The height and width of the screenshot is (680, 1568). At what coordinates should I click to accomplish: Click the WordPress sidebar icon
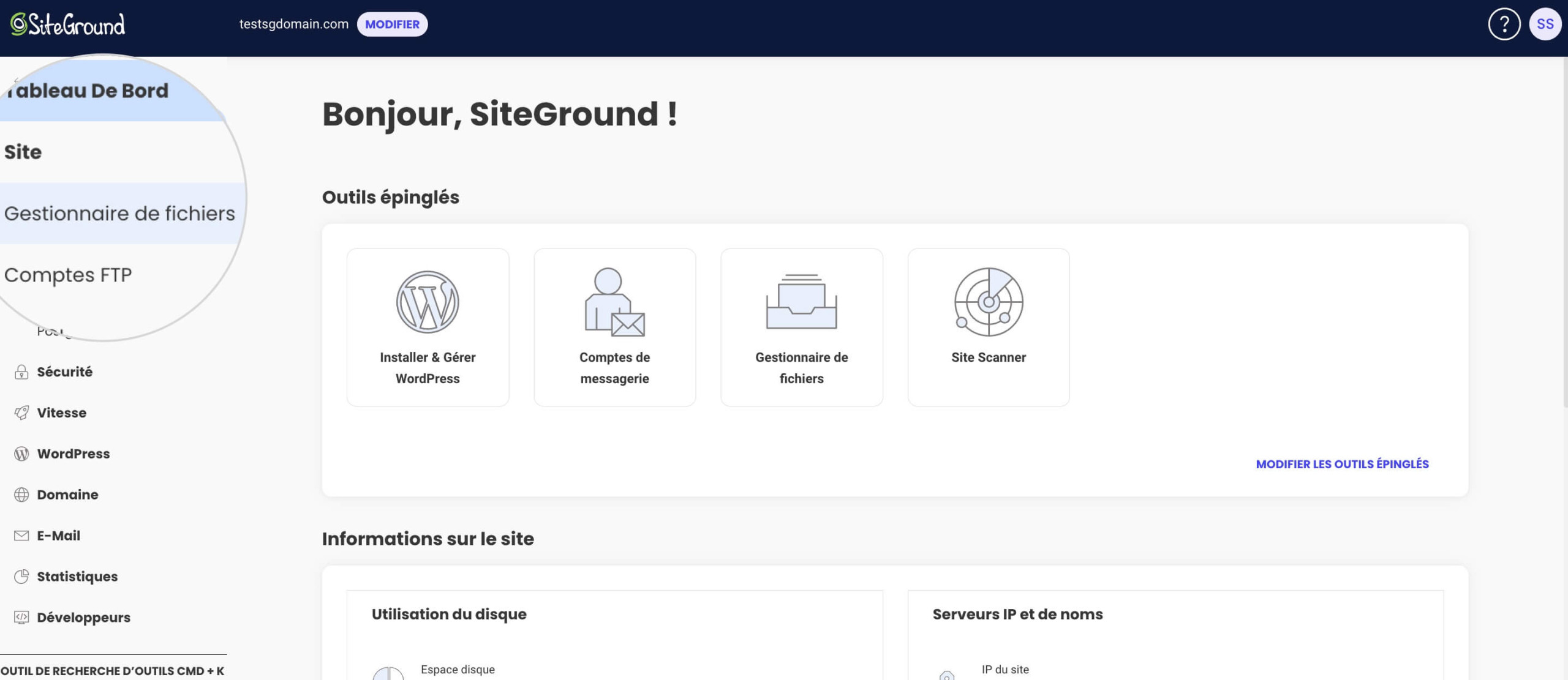click(x=21, y=454)
